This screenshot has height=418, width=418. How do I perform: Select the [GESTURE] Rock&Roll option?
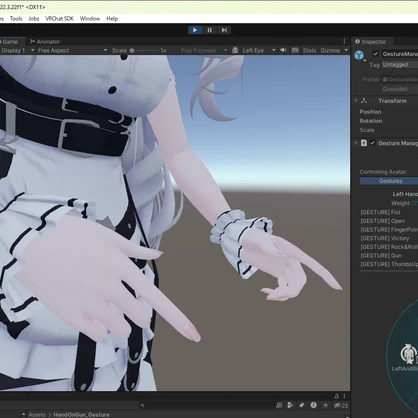coord(389,247)
